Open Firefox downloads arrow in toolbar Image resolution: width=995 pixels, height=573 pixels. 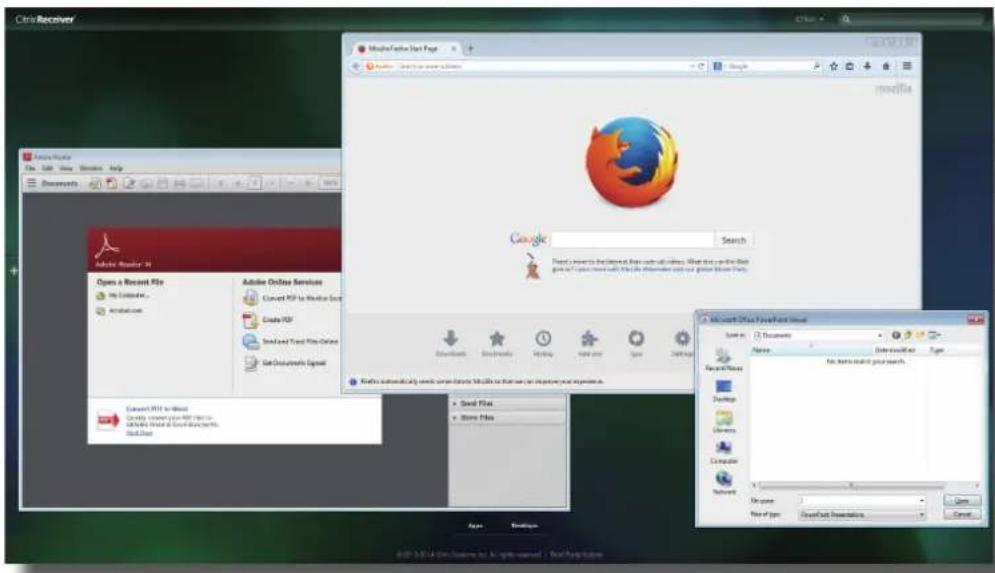[867, 66]
